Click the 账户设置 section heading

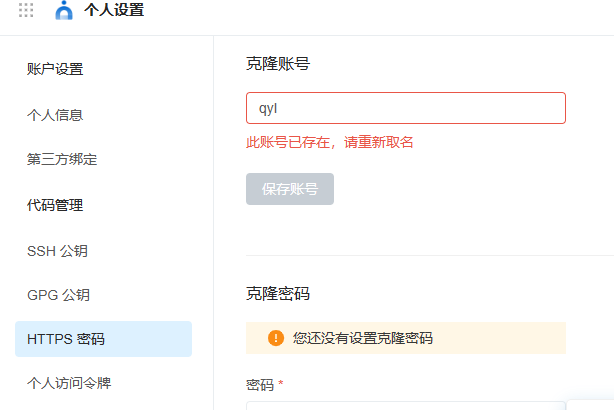55,69
